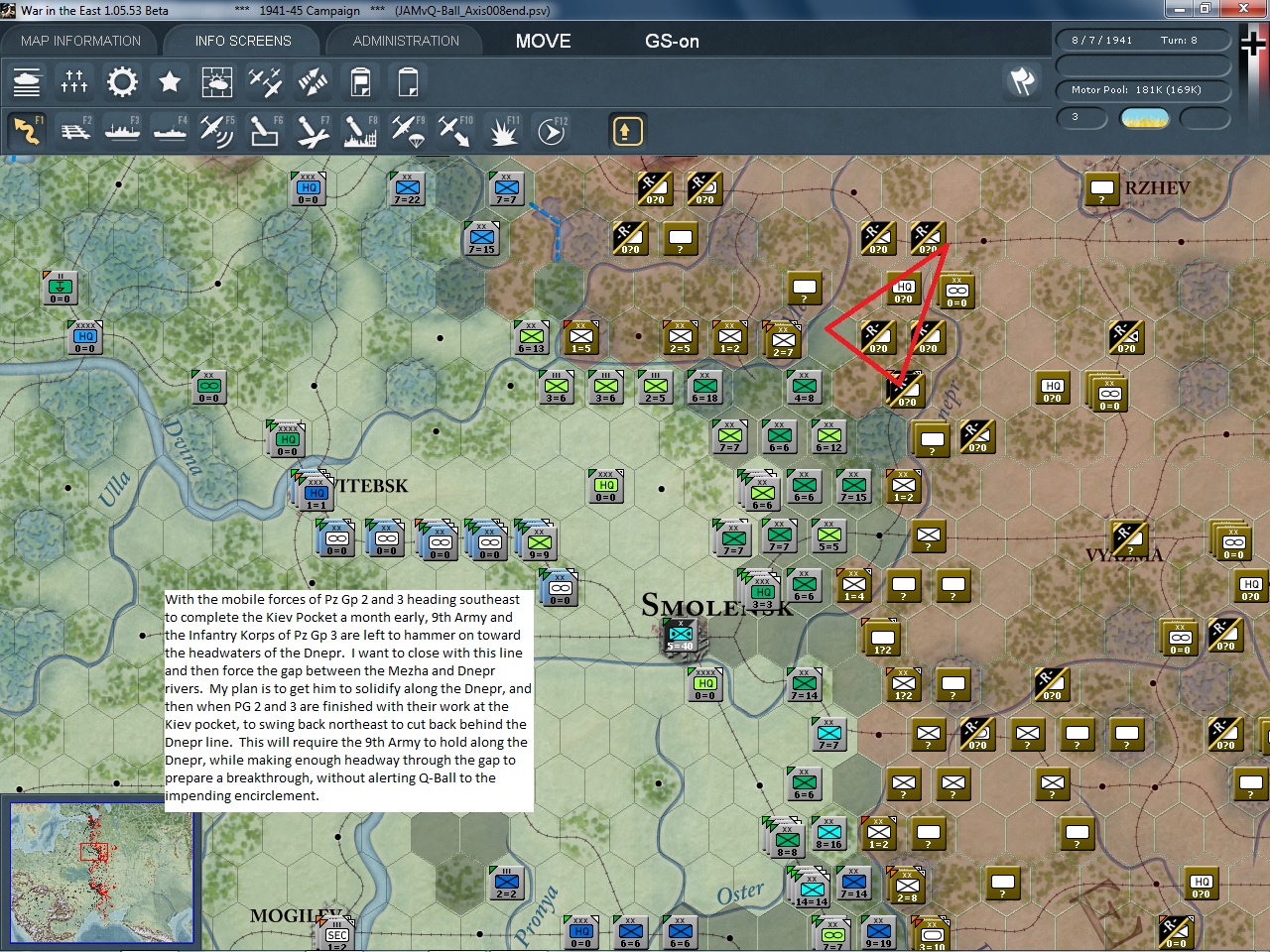Select the green 6=13 infantry counter
This screenshot has width=1270, height=952.
click(532, 337)
